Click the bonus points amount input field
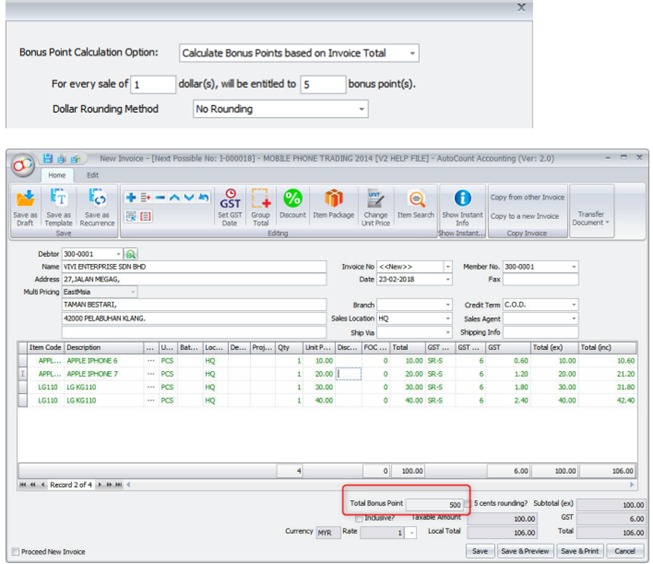The image size is (653, 564). click(321, 86)
